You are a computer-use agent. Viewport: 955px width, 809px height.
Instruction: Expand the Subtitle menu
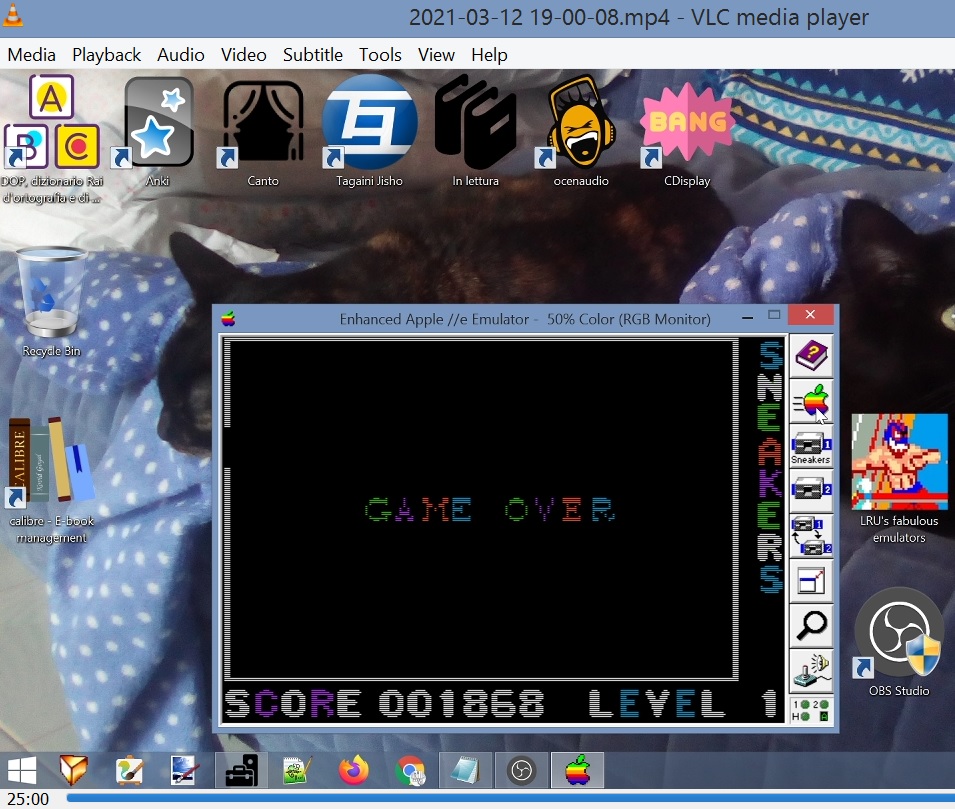(x=312, y=55)
